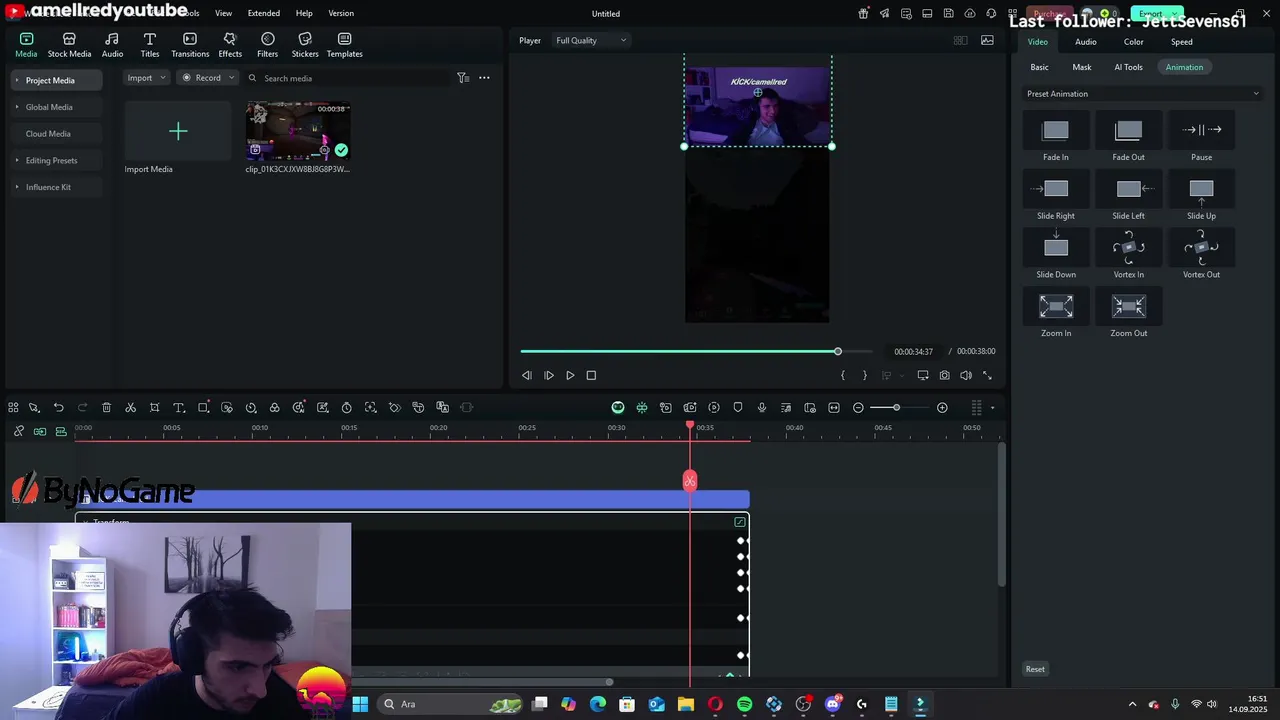Click the delete trash icon in timeline toolbar
1280x720 pixels.
pos(106,407)
